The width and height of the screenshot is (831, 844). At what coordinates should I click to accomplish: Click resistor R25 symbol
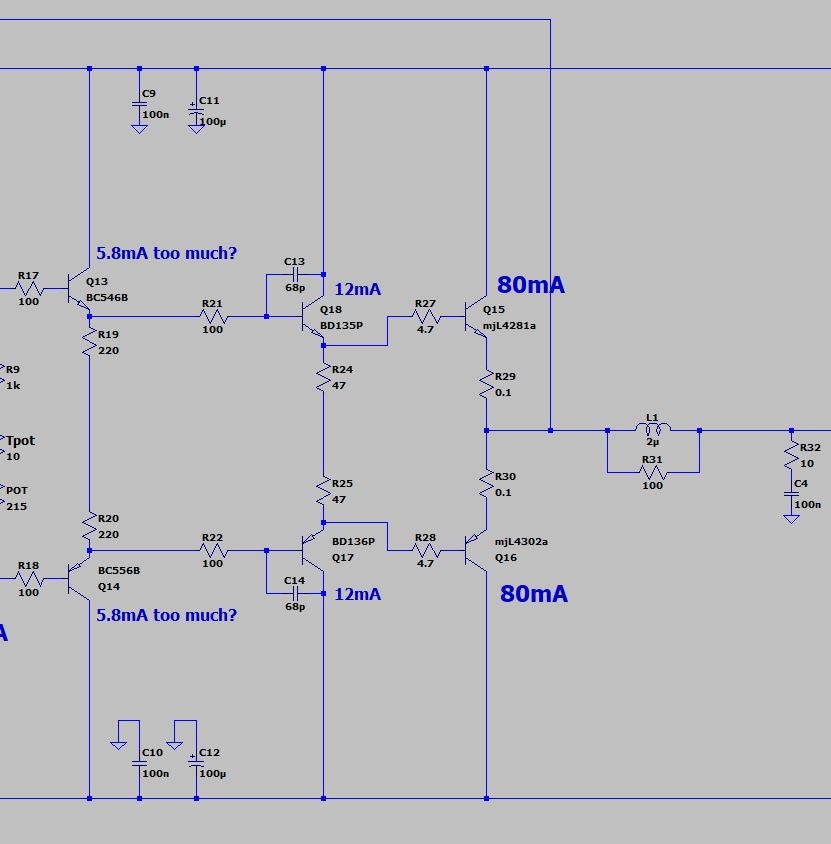pyautogui.click(x=323, y=491)
